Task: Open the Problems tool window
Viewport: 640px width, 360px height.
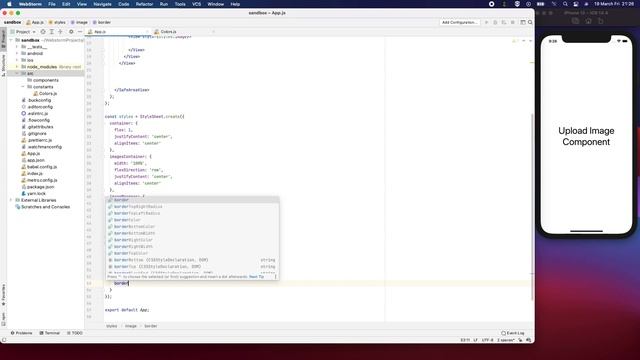Action: click(x=21, y=333)
